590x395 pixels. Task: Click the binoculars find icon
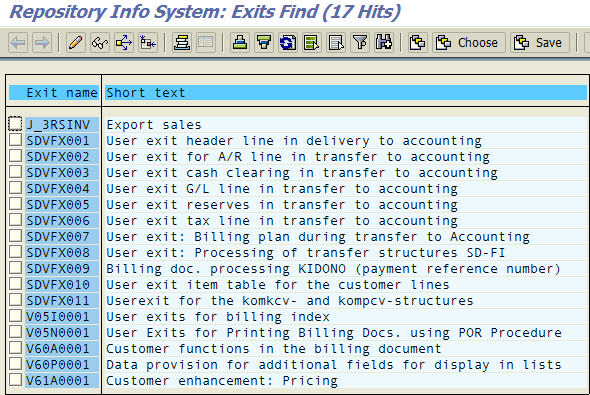(x=384, y=43)
